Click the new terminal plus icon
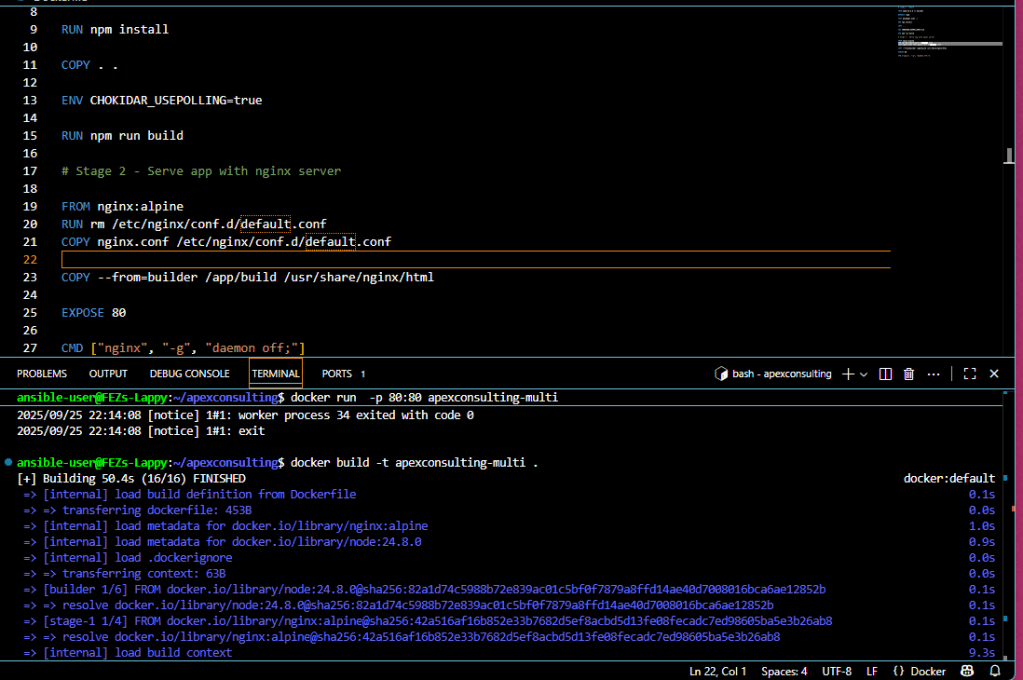The image size is (1023, 680). 848,374
